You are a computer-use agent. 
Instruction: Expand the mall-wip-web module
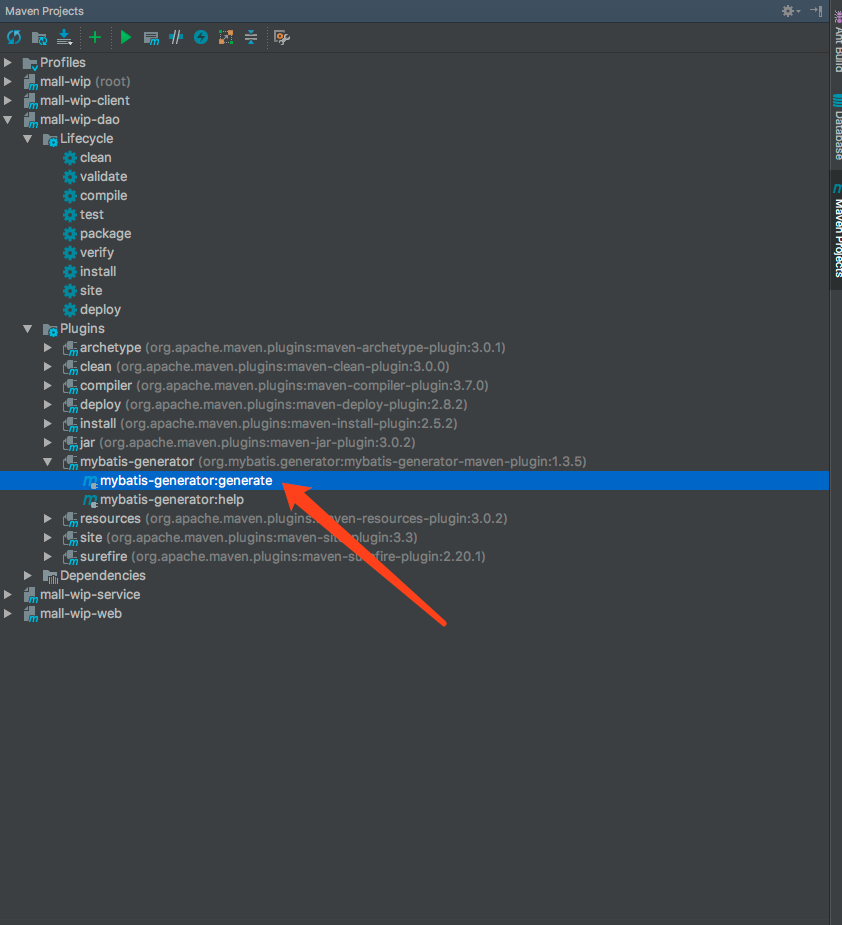click(8, 614)
